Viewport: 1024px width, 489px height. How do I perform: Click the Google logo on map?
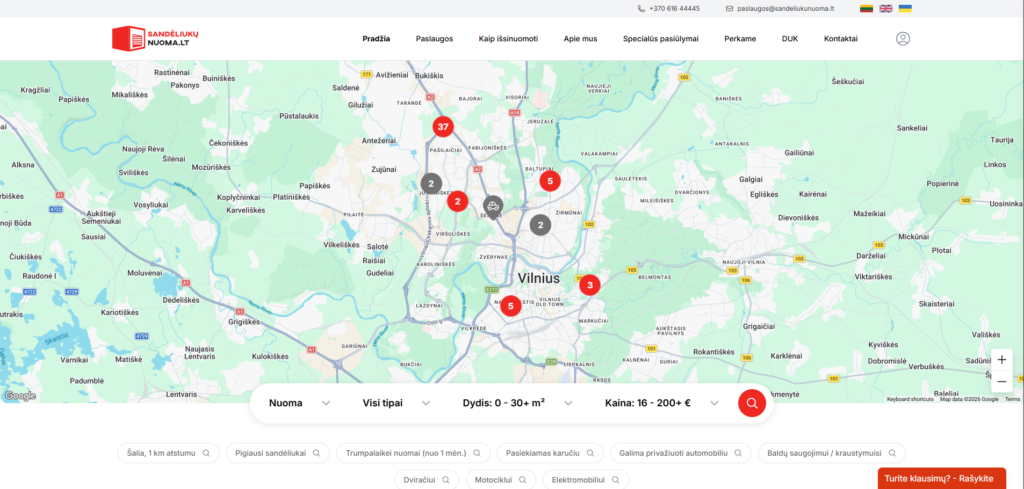click(20, 396)
